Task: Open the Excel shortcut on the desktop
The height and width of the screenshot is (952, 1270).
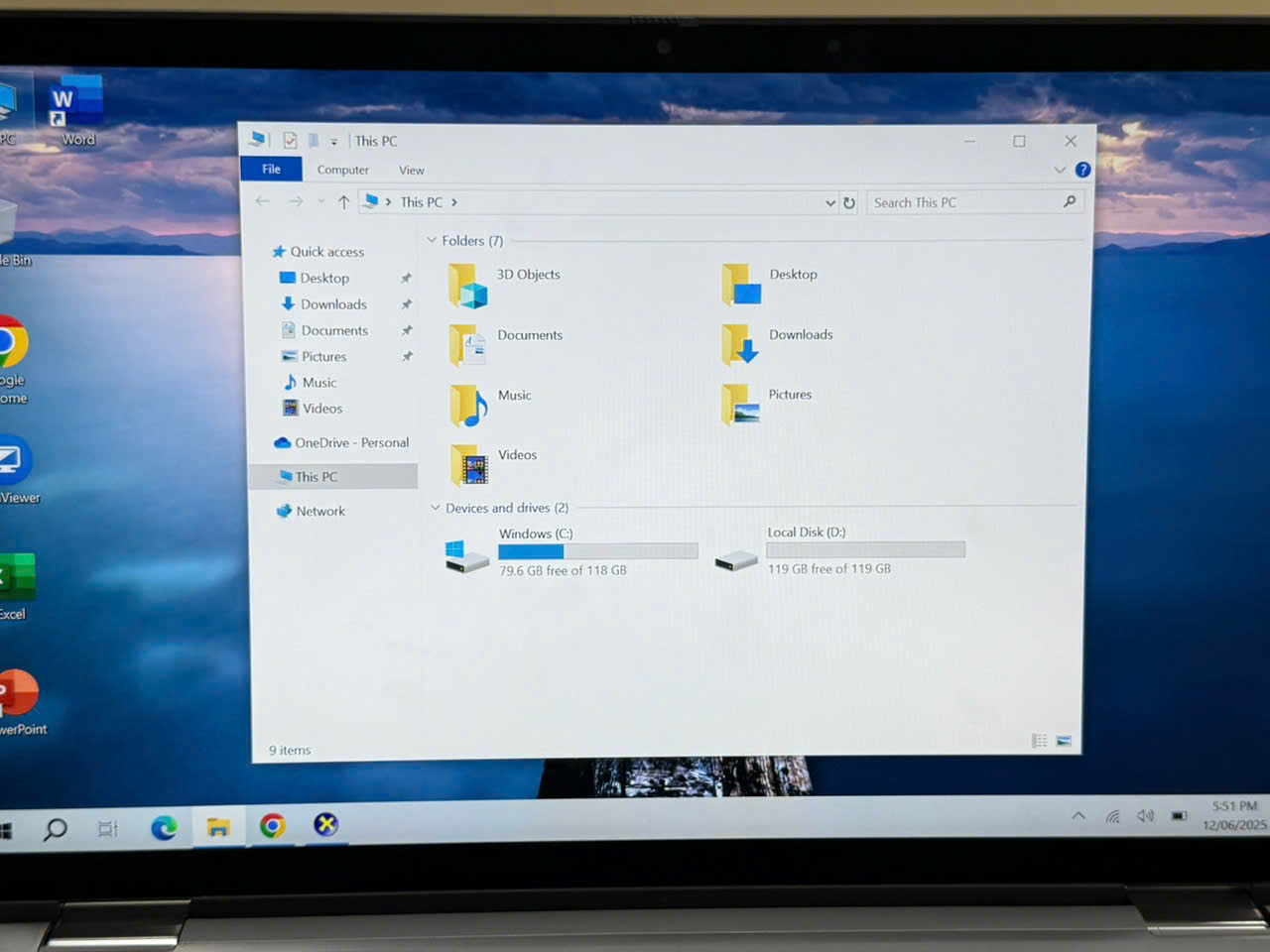Action: click(17, 587)
